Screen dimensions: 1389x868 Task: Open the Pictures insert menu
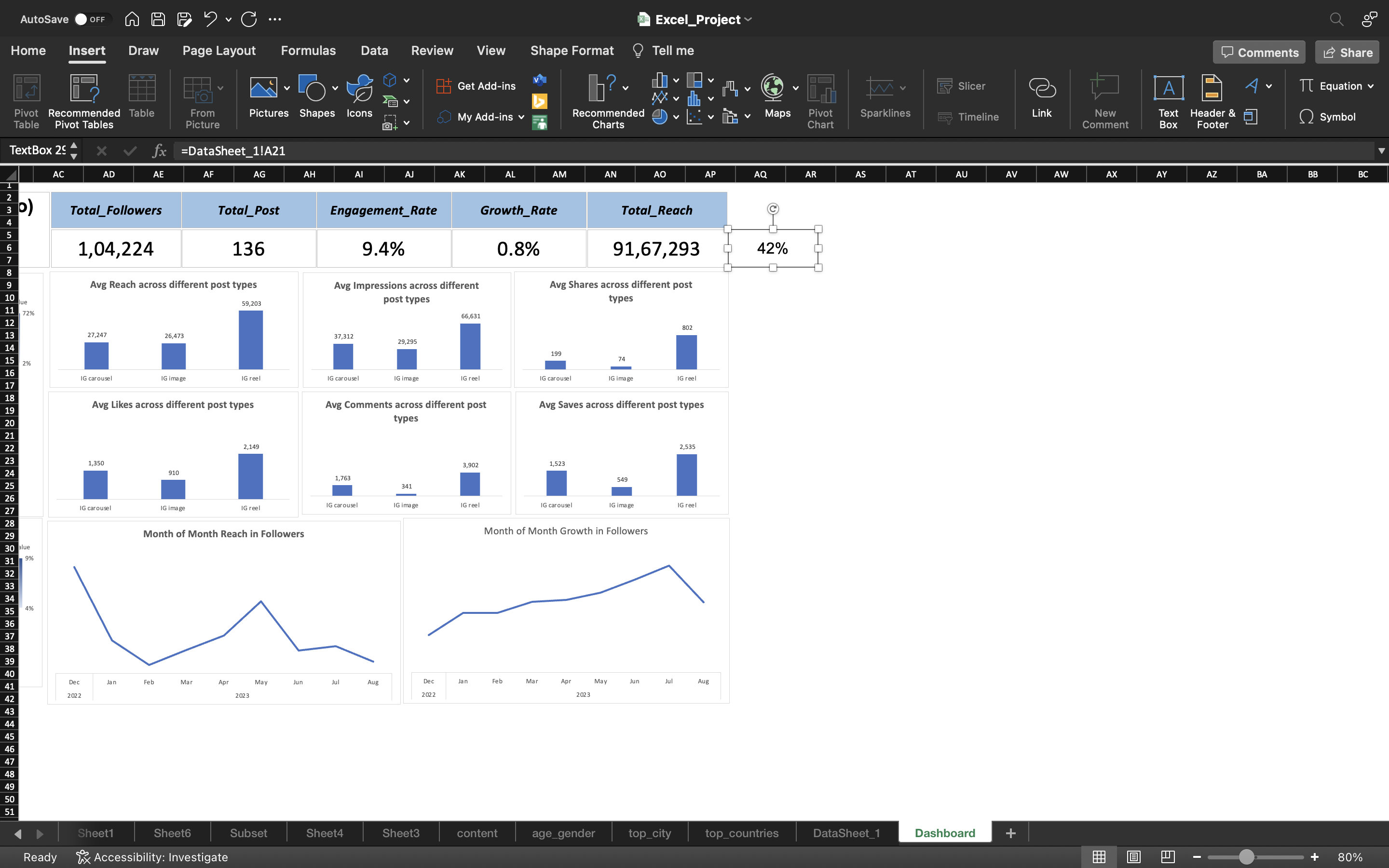coord(269,96)
